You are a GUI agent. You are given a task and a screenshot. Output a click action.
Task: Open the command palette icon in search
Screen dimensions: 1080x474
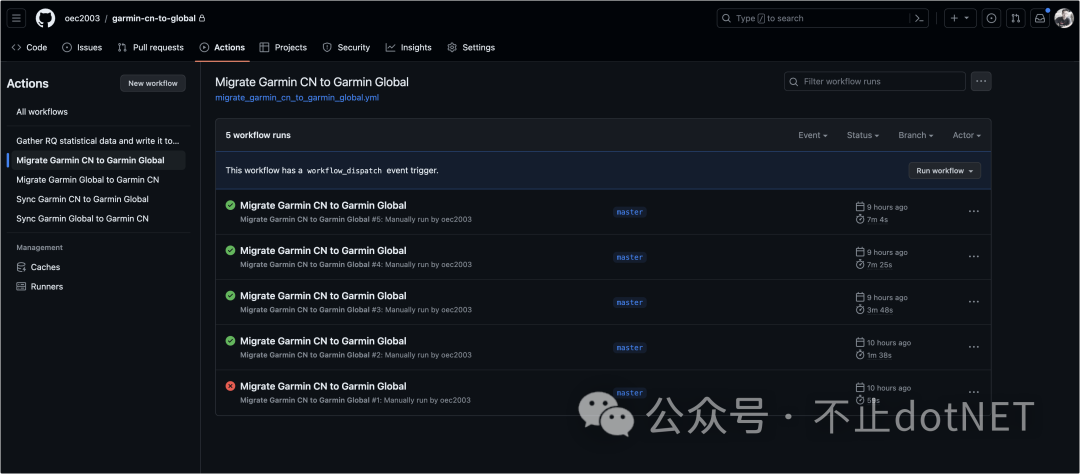click(x=918, y=19)
